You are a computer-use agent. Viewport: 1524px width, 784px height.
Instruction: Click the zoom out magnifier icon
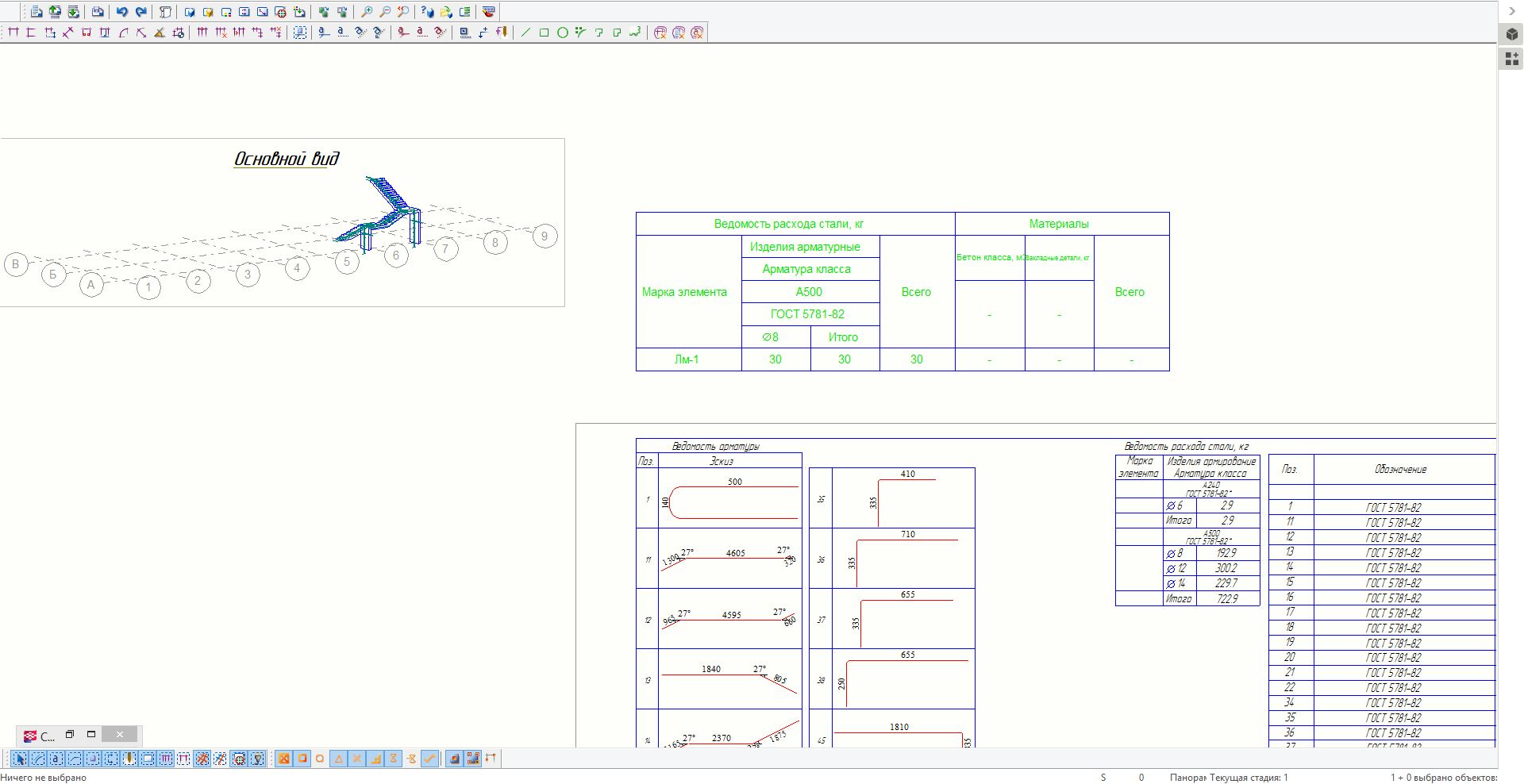tap(385, 12)
